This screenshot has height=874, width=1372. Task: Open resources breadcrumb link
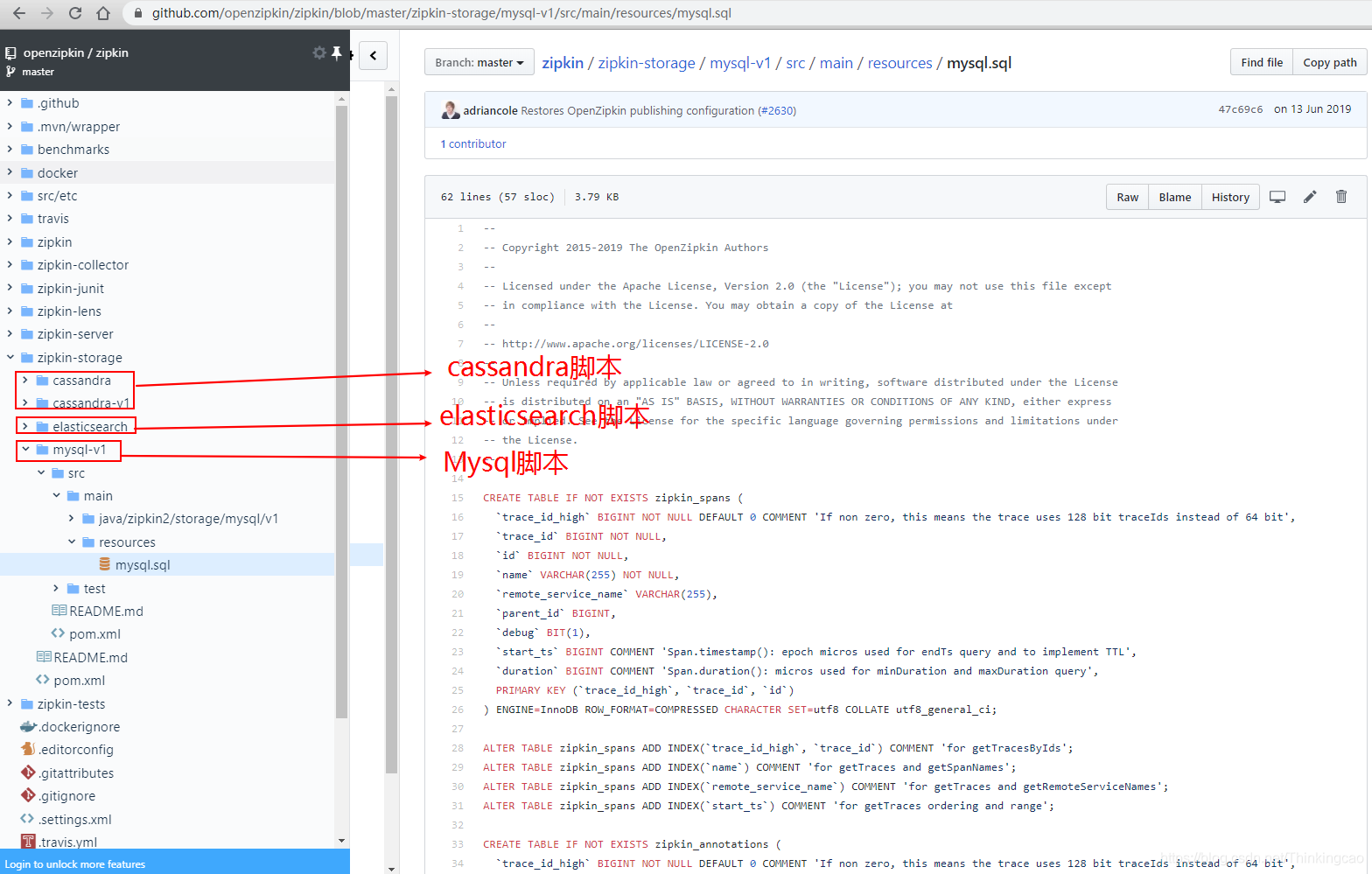(x=899, y=63)
